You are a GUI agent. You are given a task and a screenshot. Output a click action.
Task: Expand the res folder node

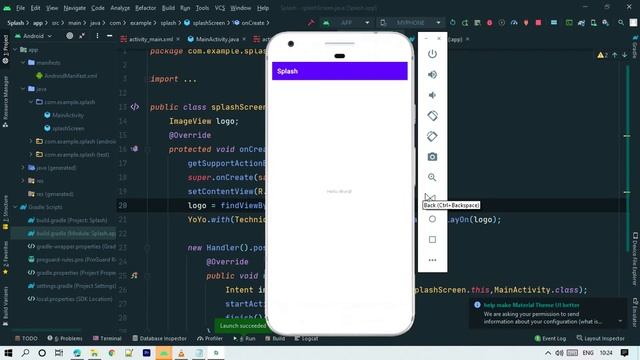23,181
